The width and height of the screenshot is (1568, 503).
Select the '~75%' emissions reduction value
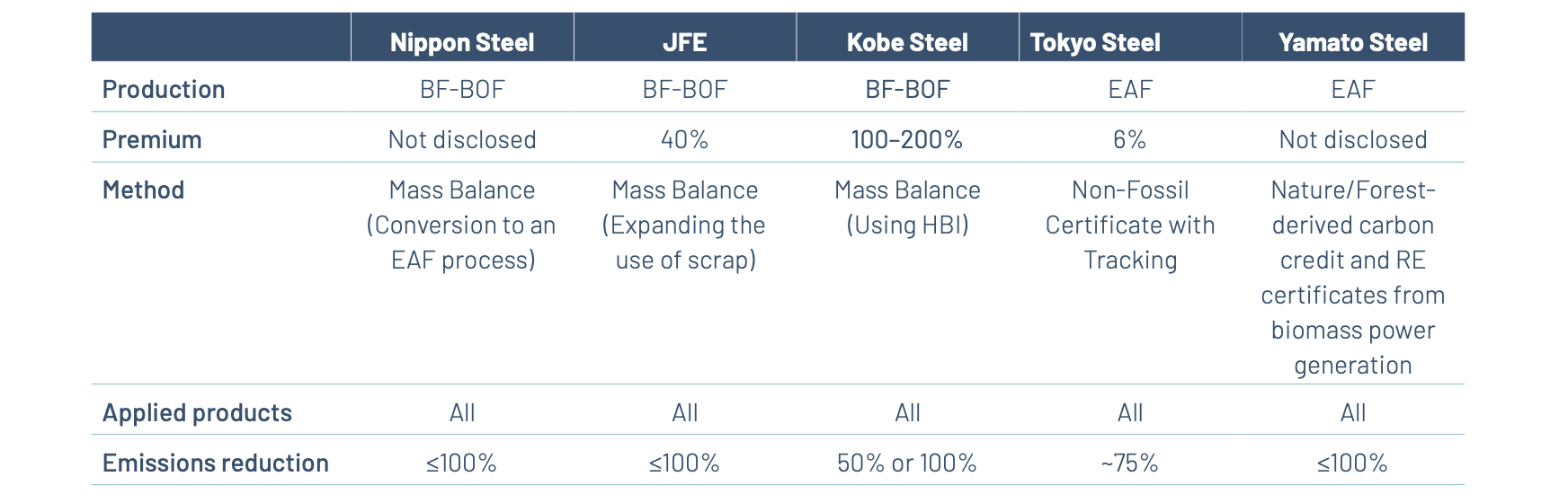click(1129, 463)
